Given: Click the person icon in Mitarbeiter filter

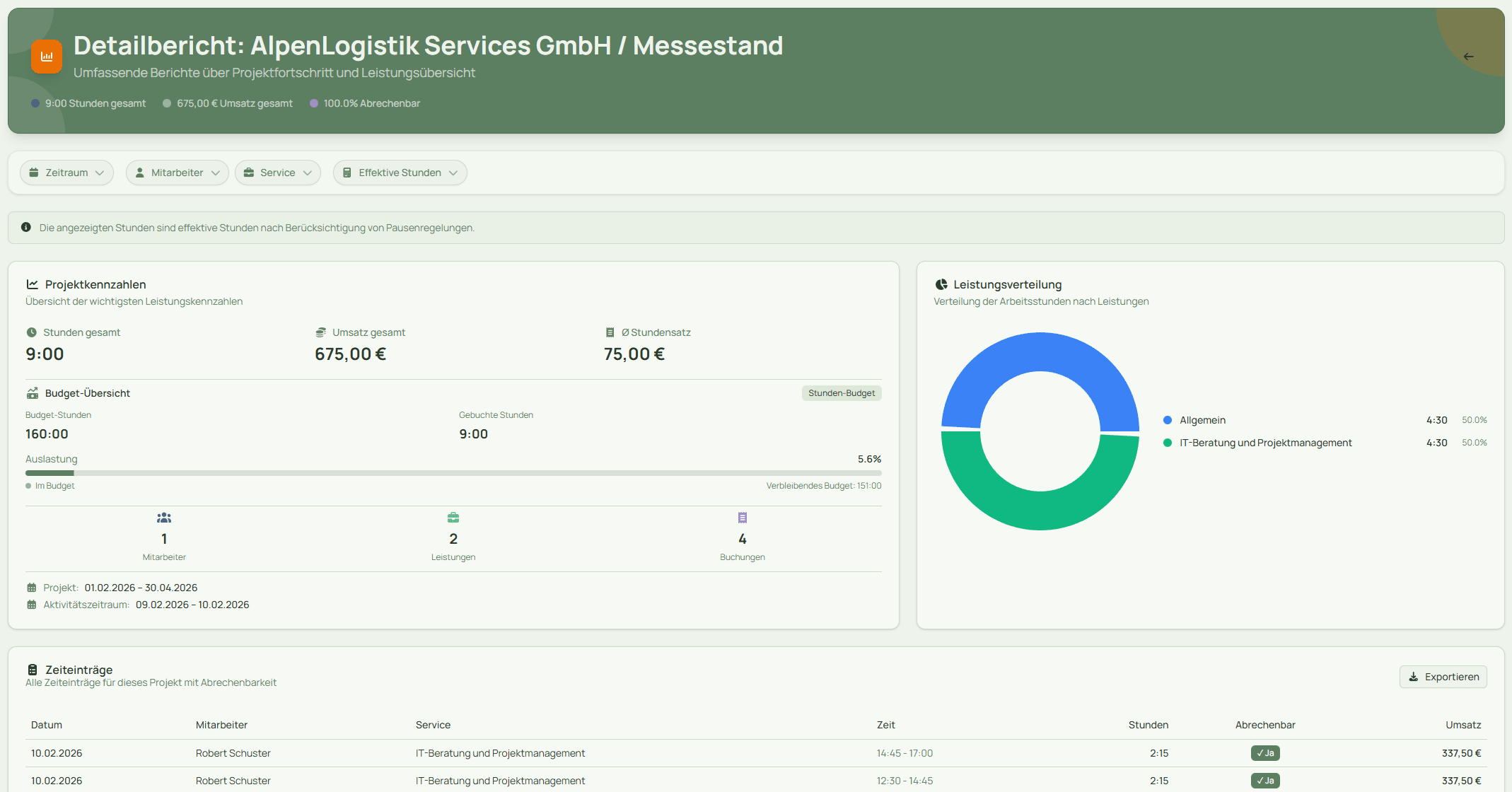Looking at the screenshot, I should 140,173.
